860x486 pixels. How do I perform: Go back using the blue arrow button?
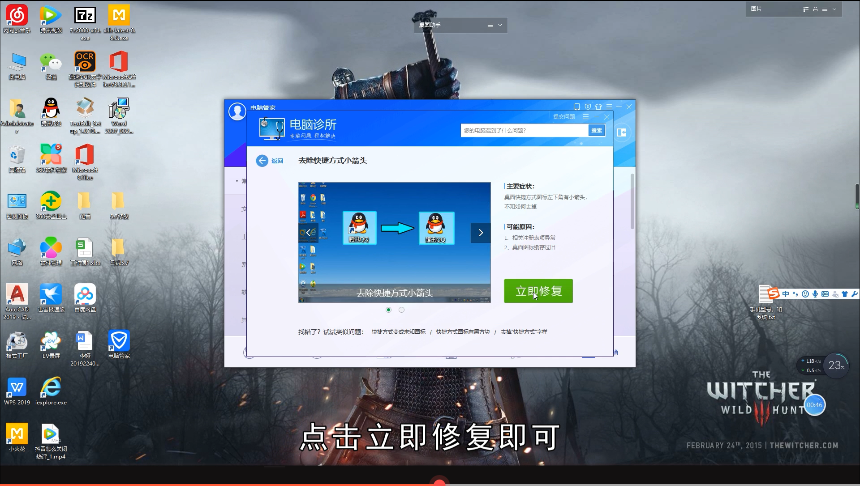tap(262, 160)
